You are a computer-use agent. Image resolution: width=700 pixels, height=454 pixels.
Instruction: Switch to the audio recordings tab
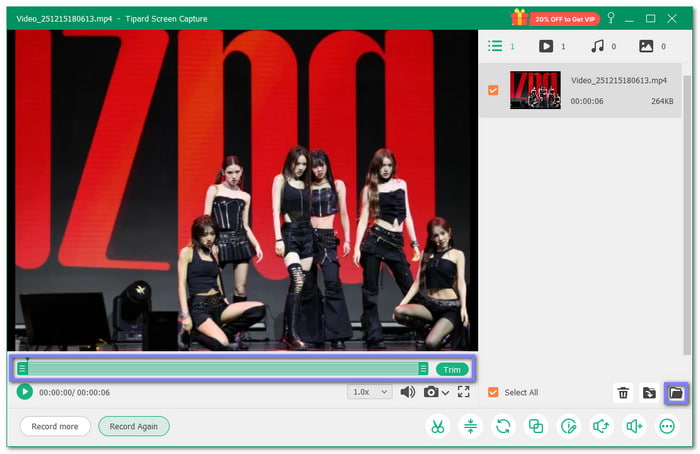click(x=597, y=46)
